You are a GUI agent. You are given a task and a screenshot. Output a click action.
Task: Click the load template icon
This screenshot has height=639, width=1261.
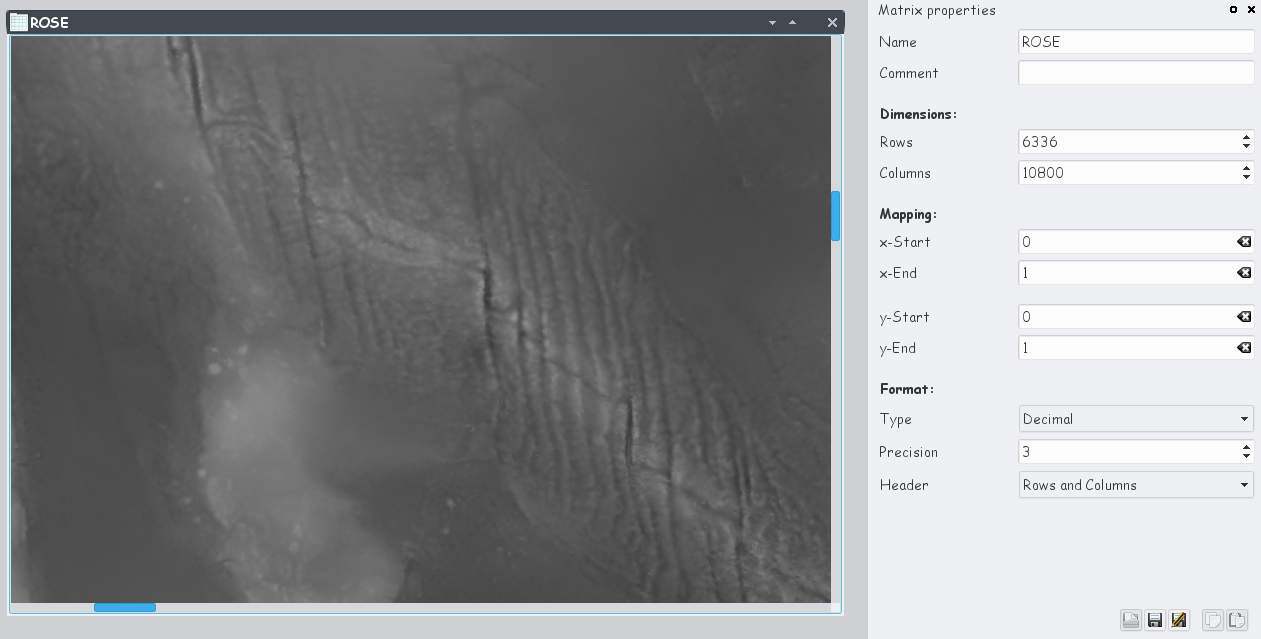click(x=1131, y=620)
